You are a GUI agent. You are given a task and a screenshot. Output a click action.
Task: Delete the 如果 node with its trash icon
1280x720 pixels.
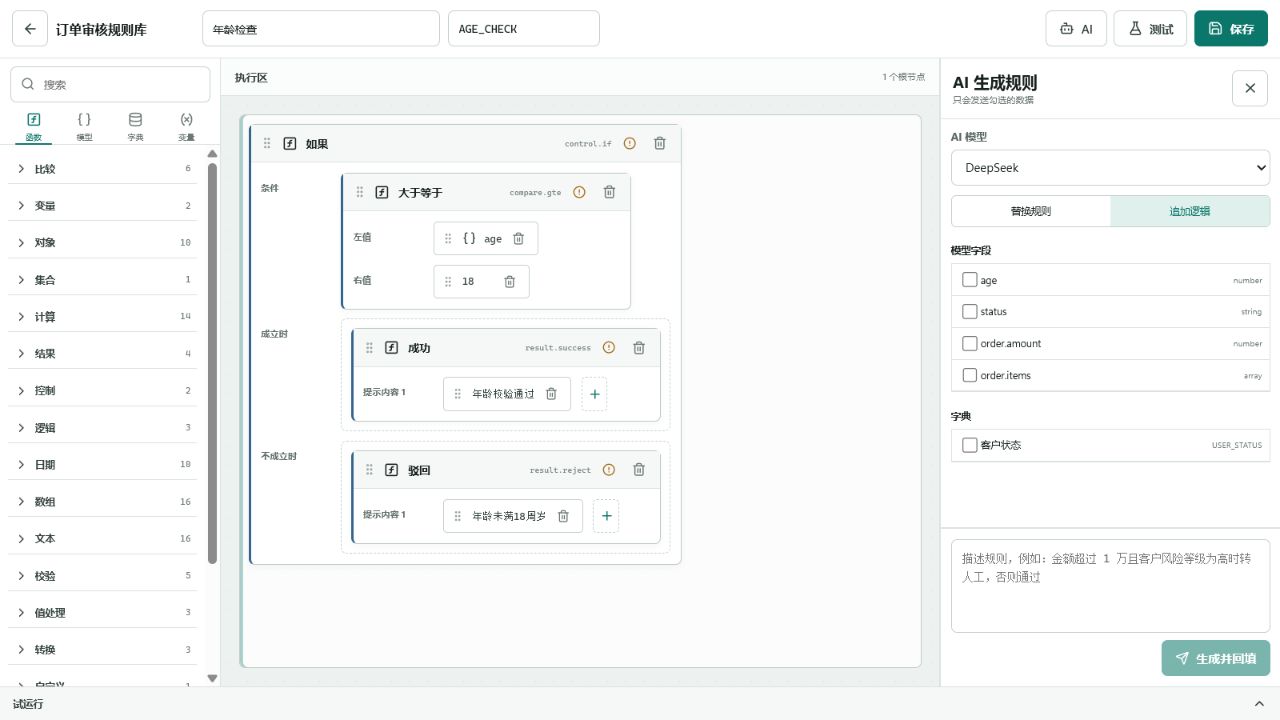tap(660, 143)
